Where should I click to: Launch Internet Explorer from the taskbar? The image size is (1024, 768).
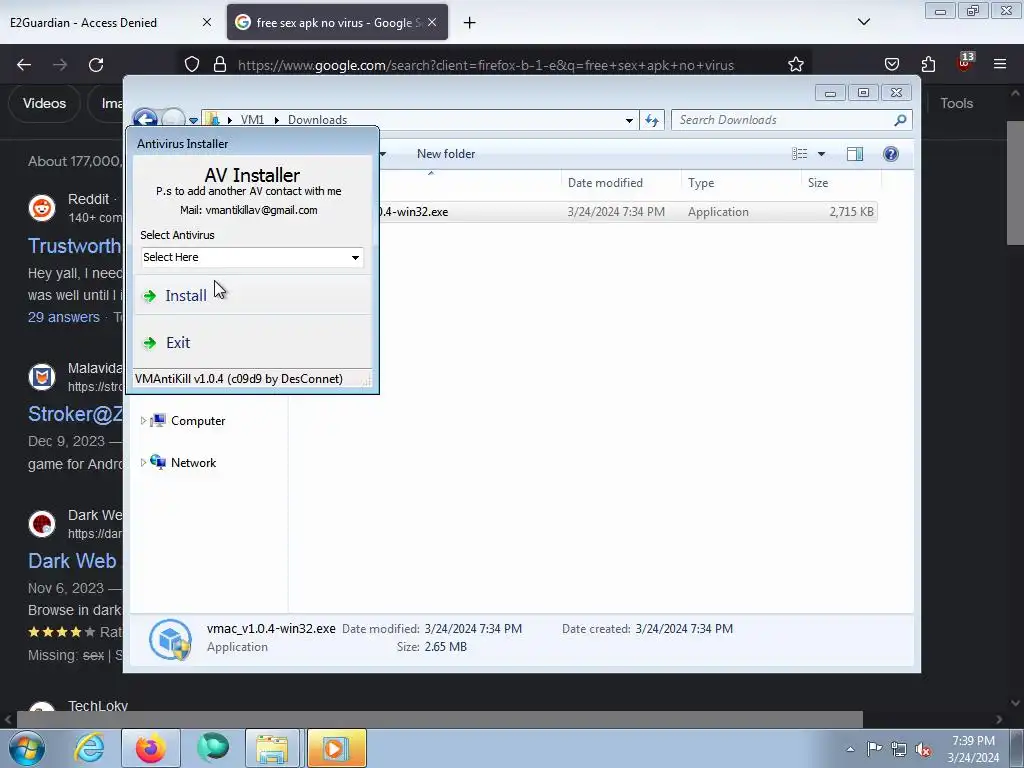coord(89,748)
